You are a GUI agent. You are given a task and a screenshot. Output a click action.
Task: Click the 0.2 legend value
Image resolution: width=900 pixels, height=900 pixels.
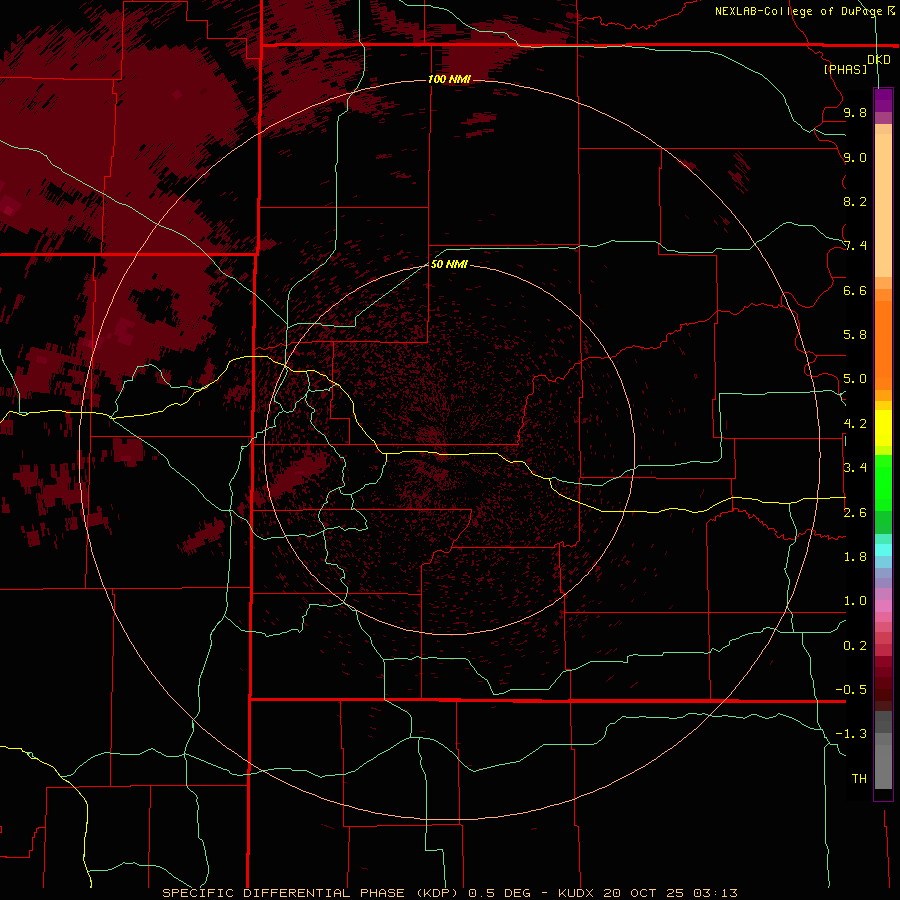coord(855,646)
